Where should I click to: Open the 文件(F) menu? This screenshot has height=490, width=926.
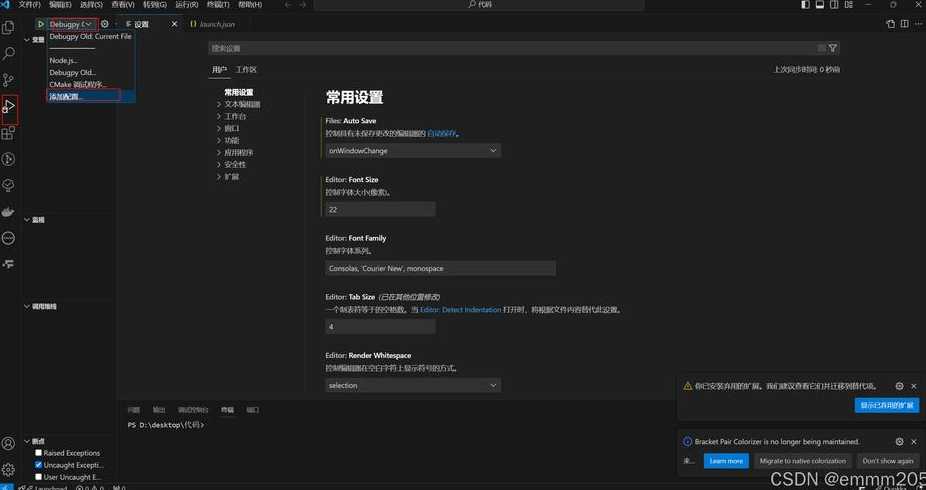click(29, 5)
